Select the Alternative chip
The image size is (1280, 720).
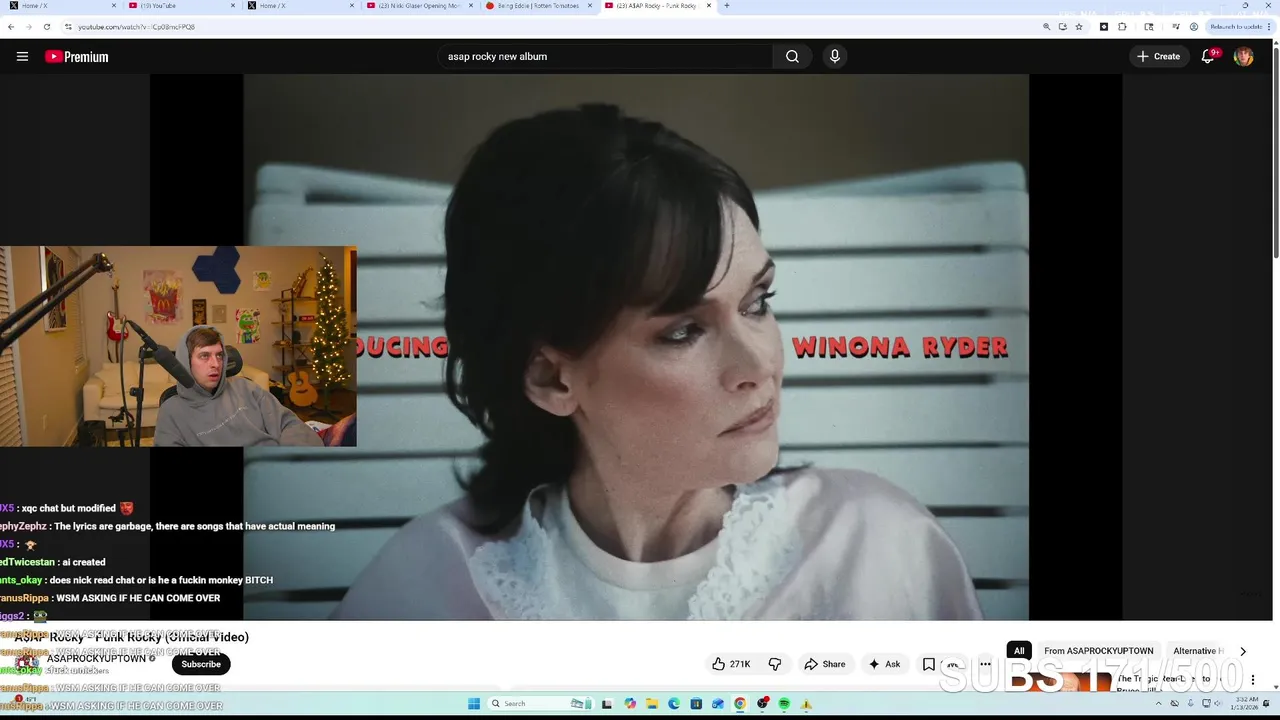point(1196,651)
